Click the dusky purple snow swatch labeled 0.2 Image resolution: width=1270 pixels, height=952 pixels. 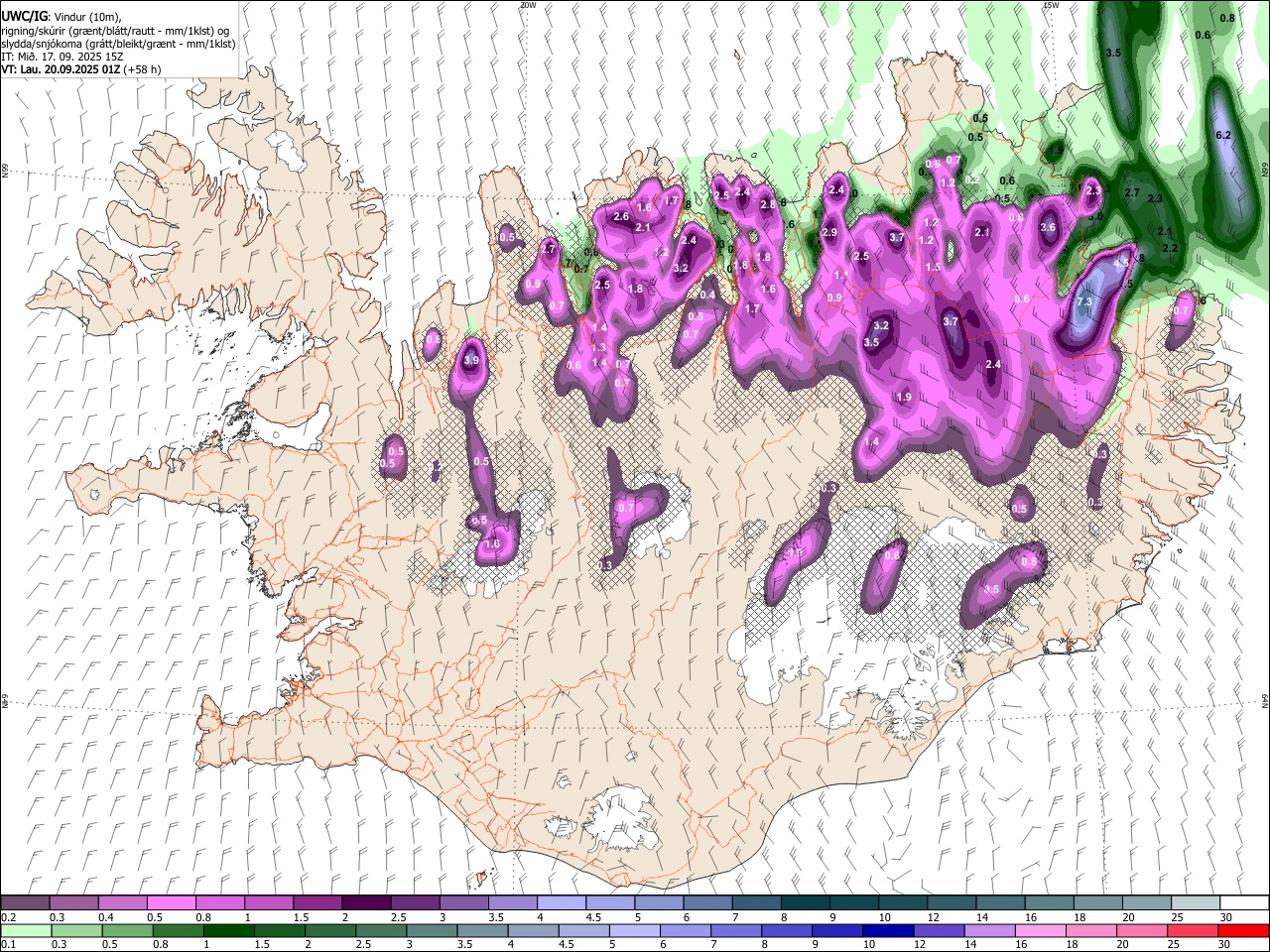[x=25, y=902]
